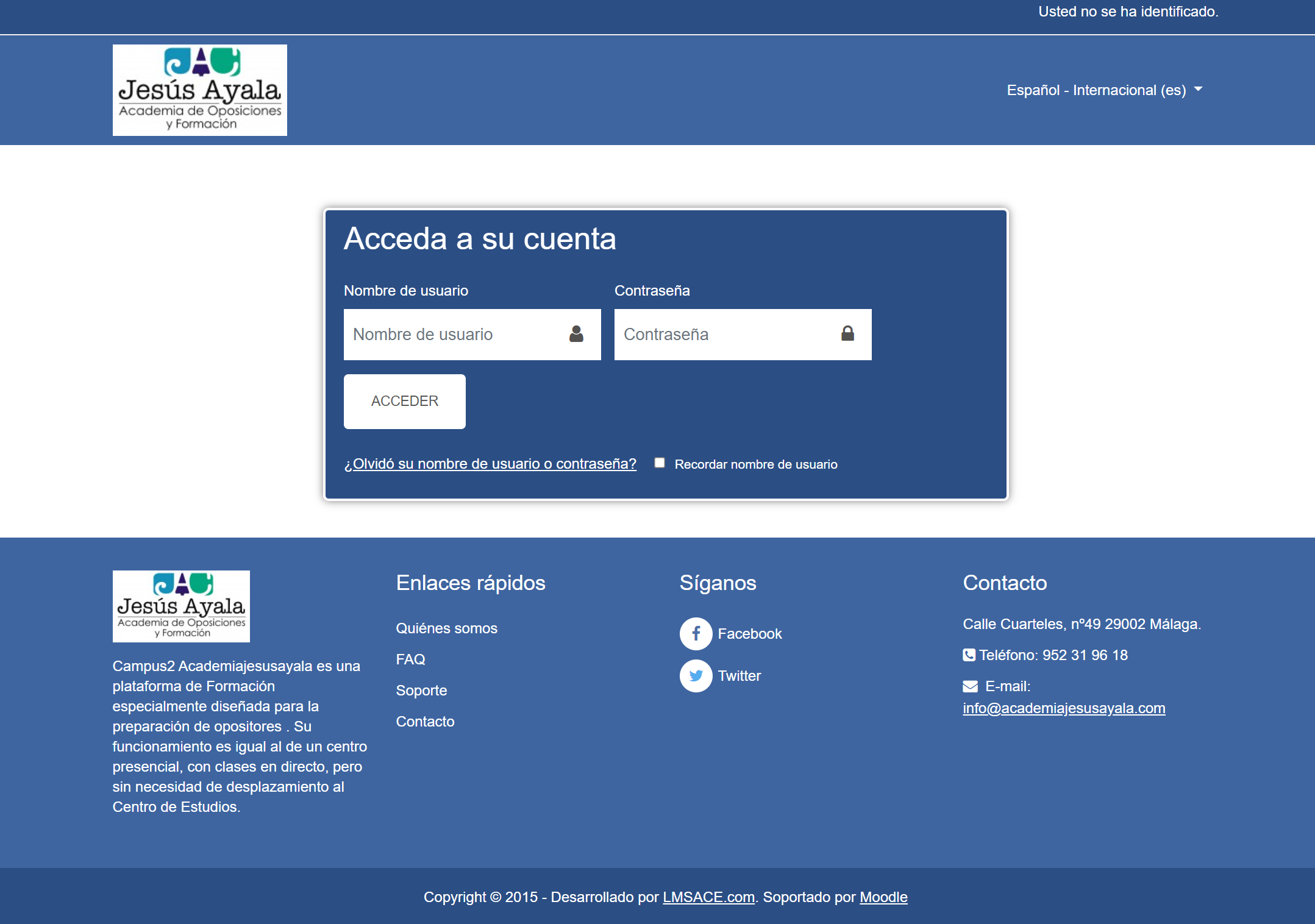This screenshot has height=924, width=1315.
Task: Click the Contraseña input field
Action: pos(725,335)
